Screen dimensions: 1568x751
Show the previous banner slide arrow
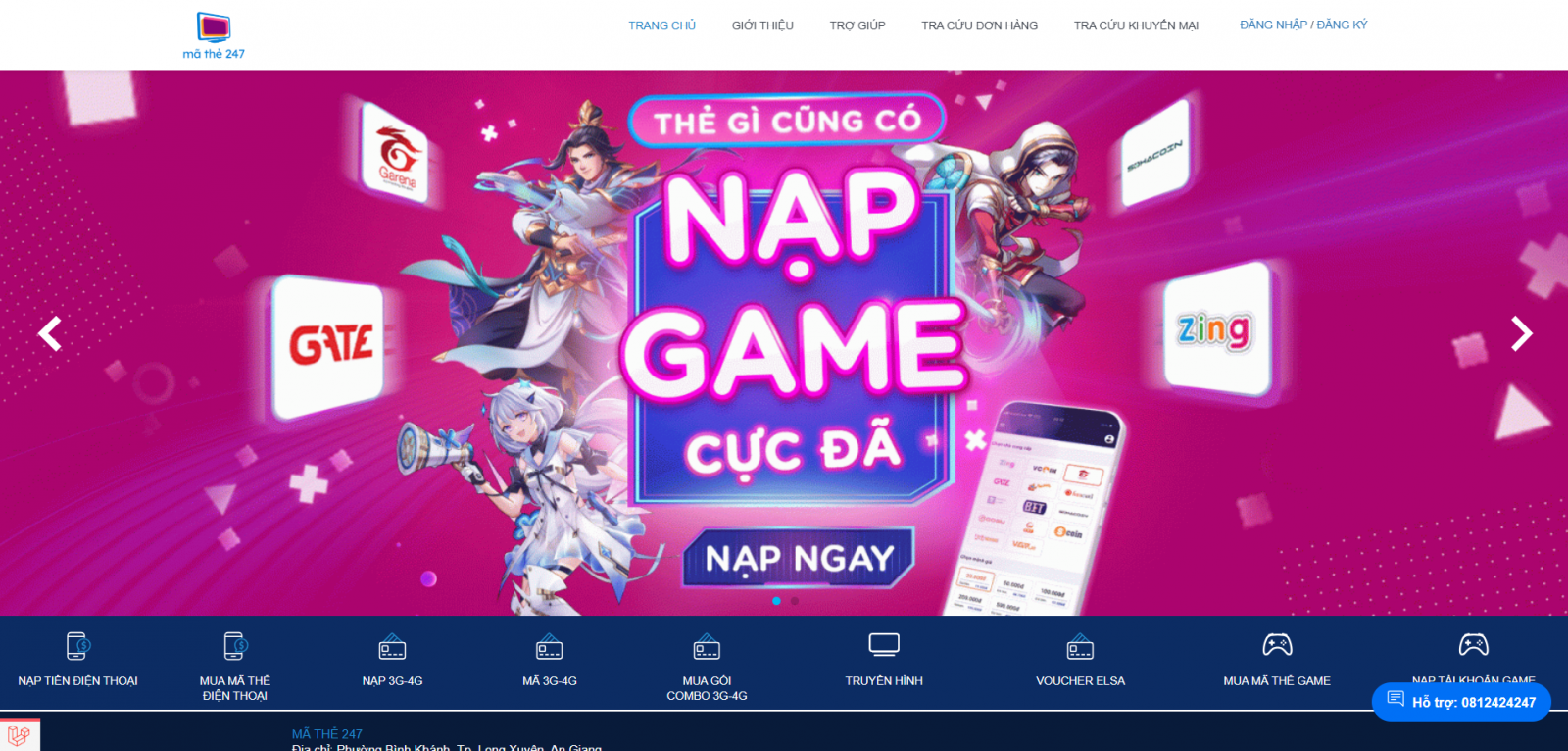pyautogui.click(x=50, y=333)
